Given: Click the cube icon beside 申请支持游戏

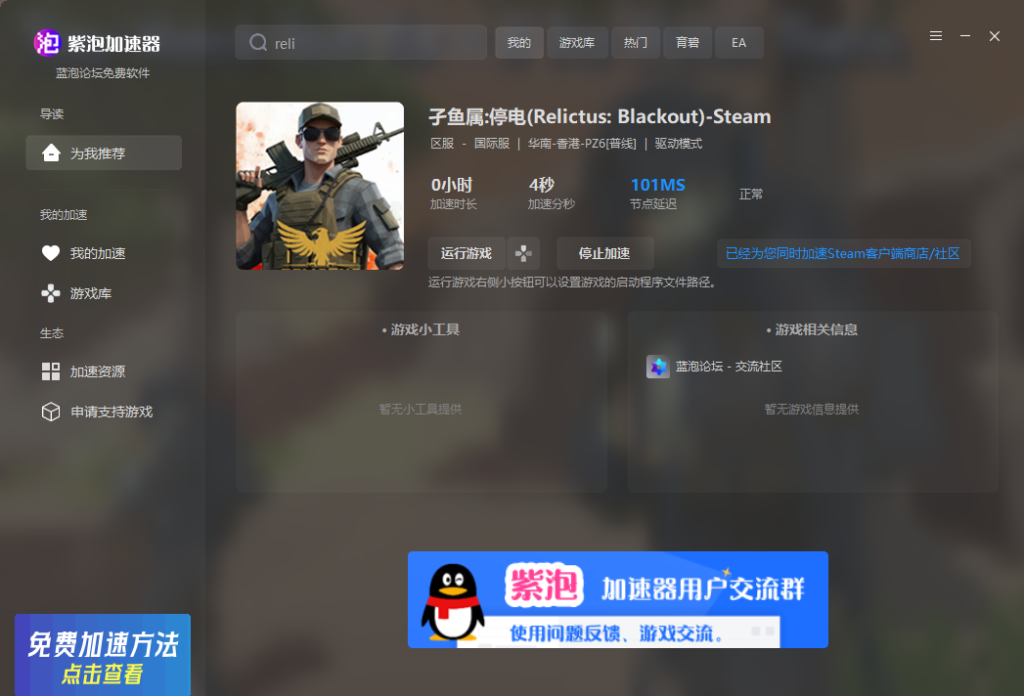Looking at the screenshot, I should 51,412.
